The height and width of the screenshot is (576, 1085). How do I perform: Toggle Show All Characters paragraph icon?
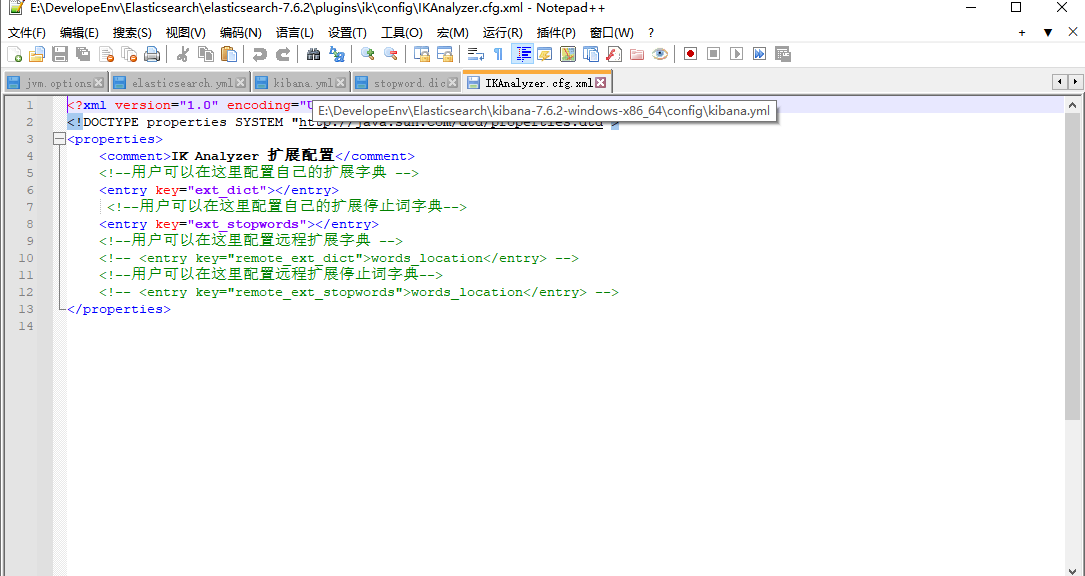coord(499,54)
